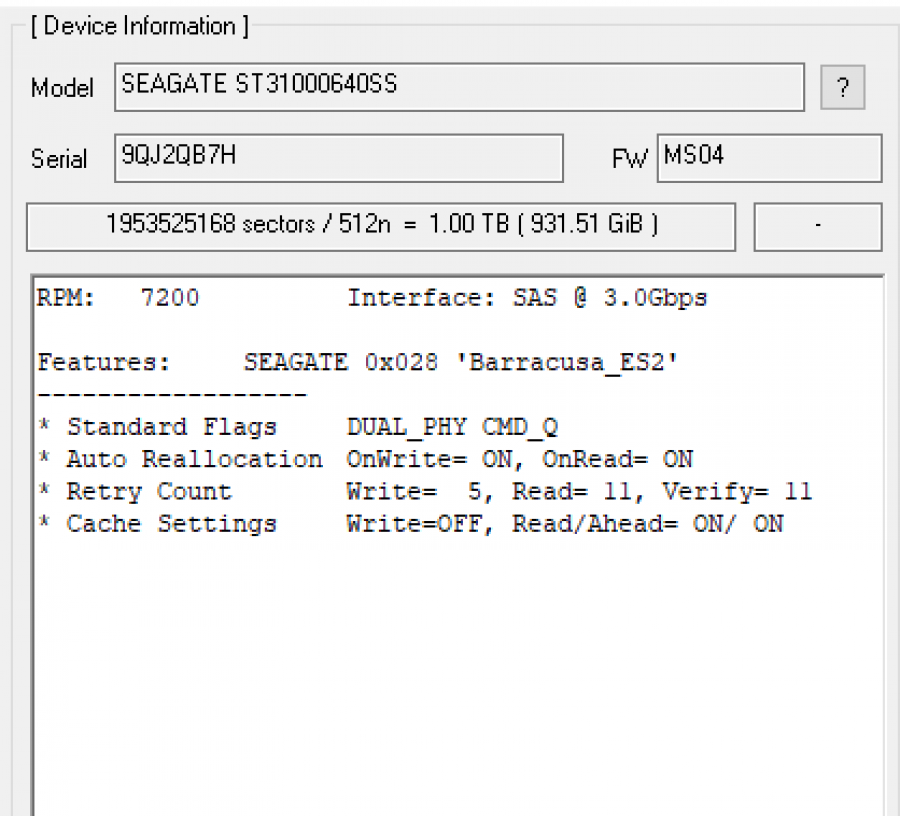Screen dimensions: 900x816
Task: Select the Features SEAGATE Barracusa_ES2 line
Action: coord(358,363)
